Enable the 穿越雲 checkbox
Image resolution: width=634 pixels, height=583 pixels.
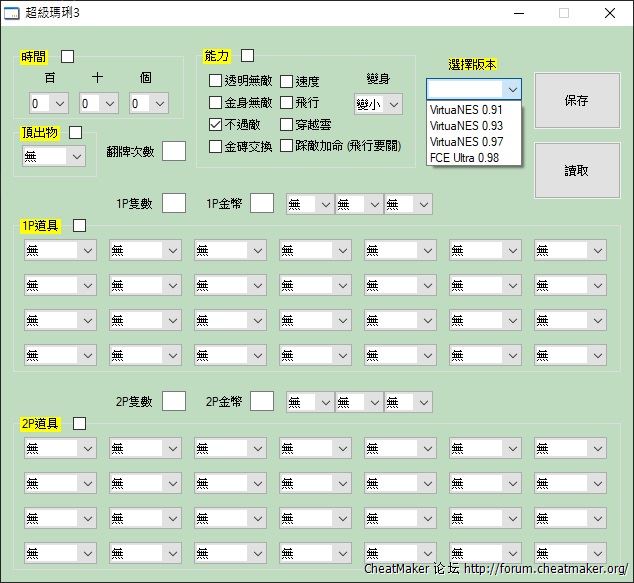pos(286,125)
